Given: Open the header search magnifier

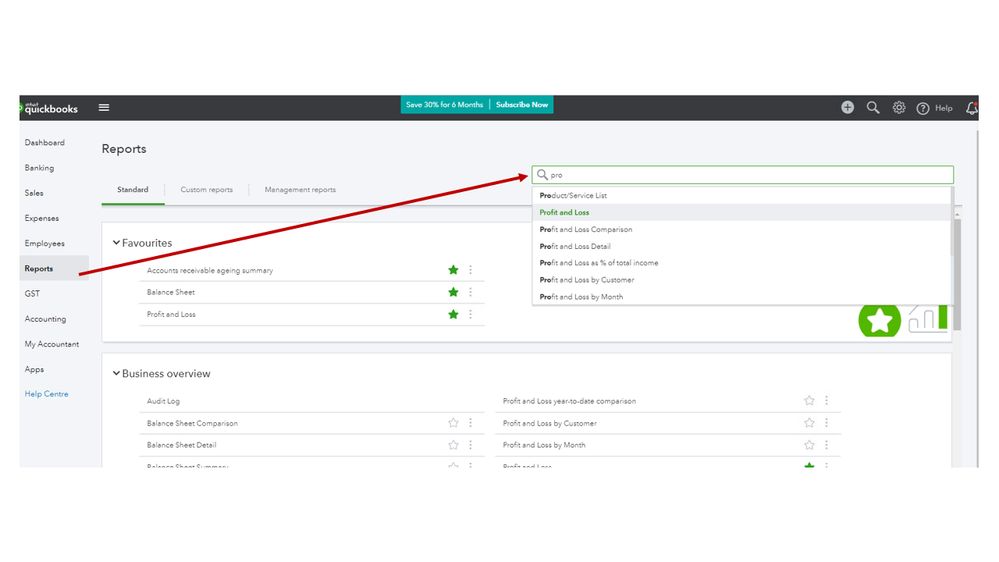Looking at the screenshot, I should point(873,108).
